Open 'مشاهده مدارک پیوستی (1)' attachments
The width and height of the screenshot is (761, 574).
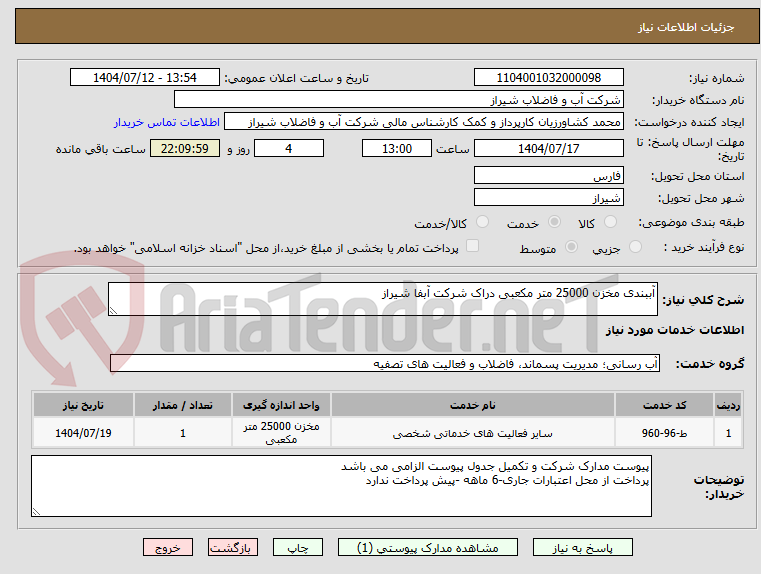428,547
